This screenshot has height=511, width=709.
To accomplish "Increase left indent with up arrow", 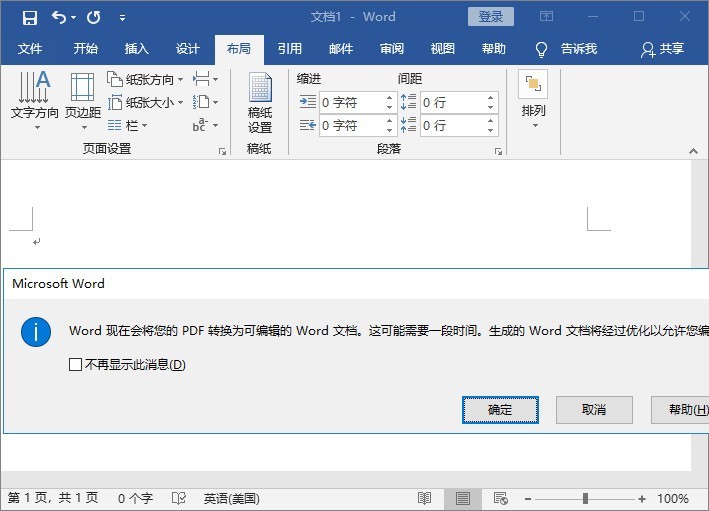I will pyautogui.click(x=390, y=98).
